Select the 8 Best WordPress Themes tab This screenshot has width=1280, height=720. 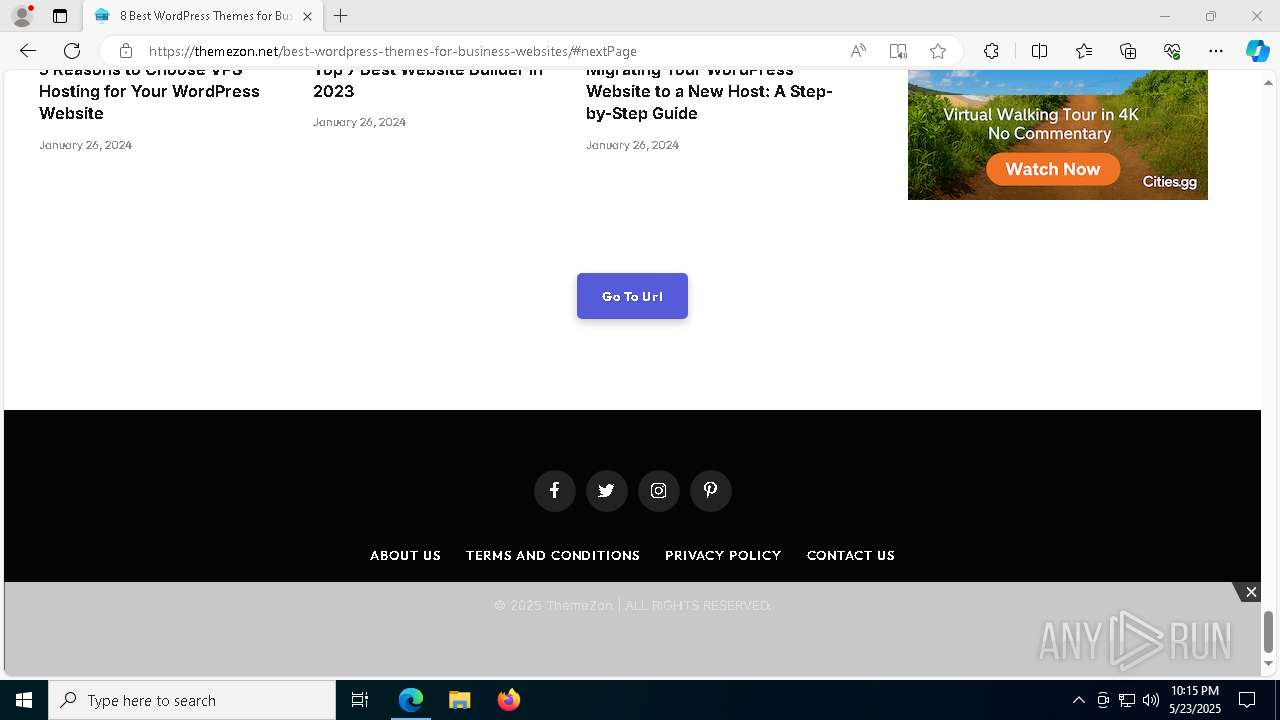pyautogui.click(x=204, y=16)
